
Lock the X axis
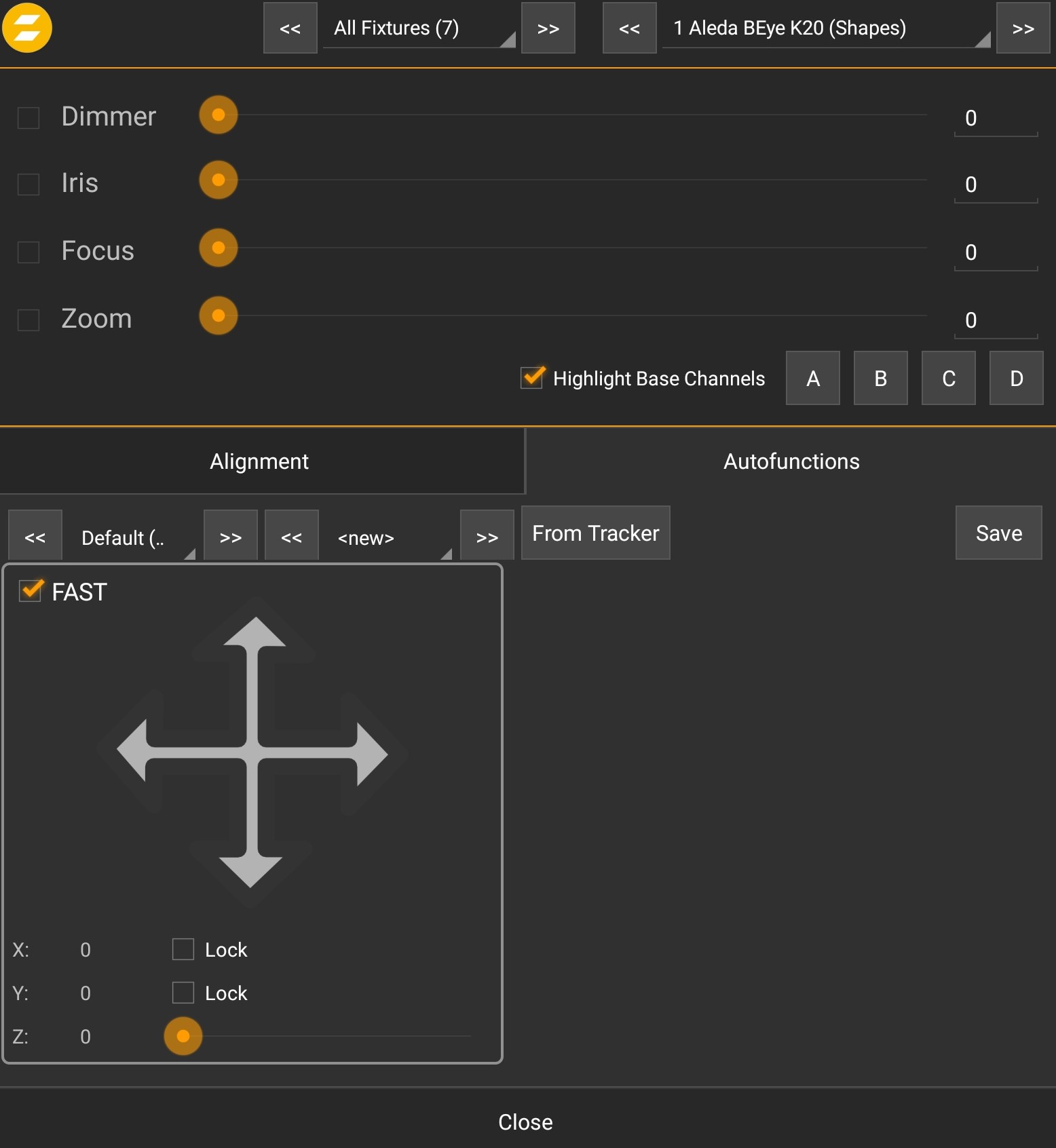[183, 949]
